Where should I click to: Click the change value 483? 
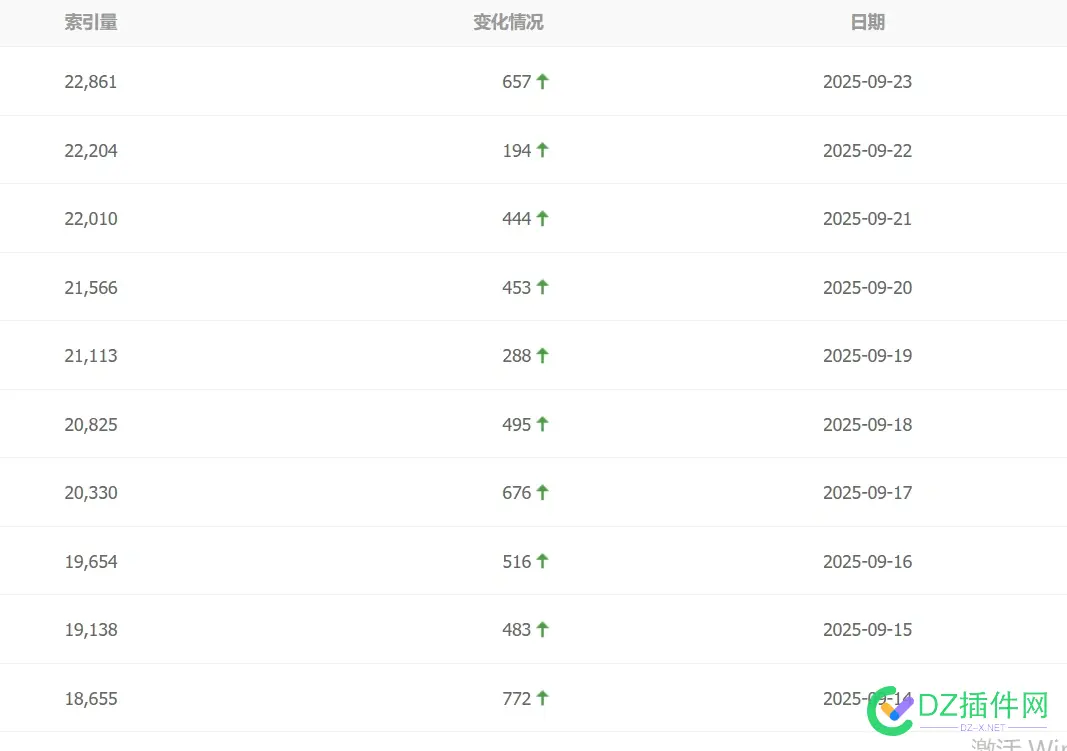pyautogui.click(x=516, y=630)
